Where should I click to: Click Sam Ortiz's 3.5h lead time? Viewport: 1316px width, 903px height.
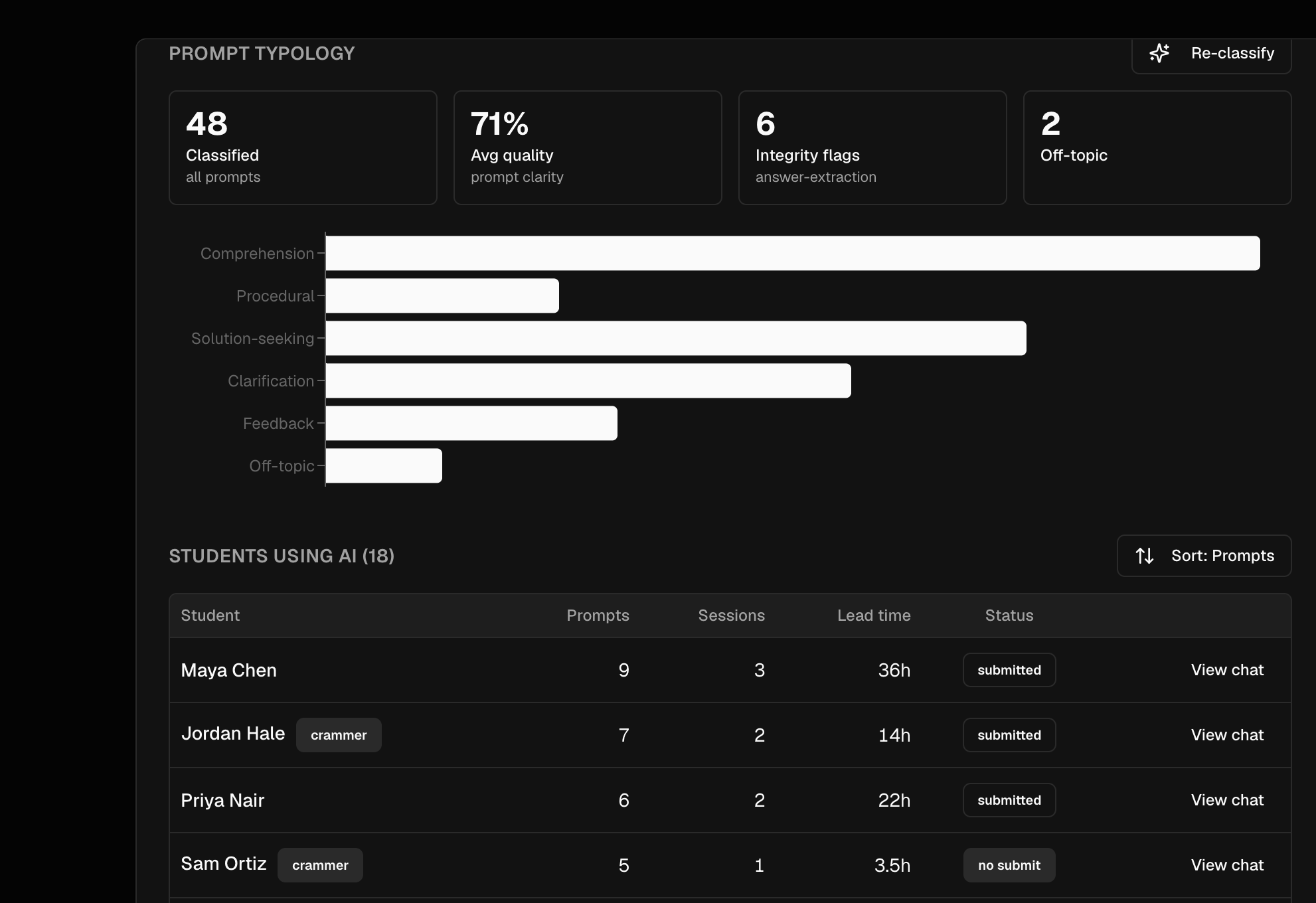[x=892, y=865]
